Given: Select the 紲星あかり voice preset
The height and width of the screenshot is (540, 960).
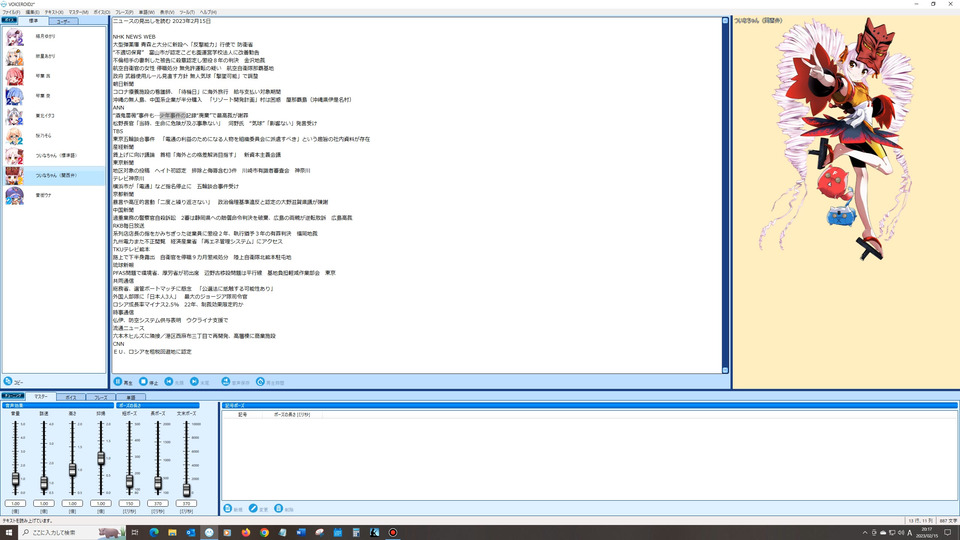Looking at the screenshot, I should (54, 56).
